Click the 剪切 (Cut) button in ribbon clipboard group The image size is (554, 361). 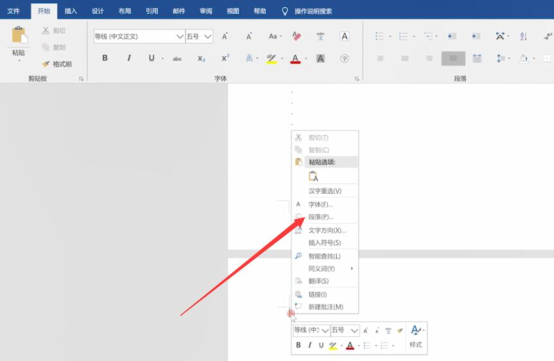(54, 31)
